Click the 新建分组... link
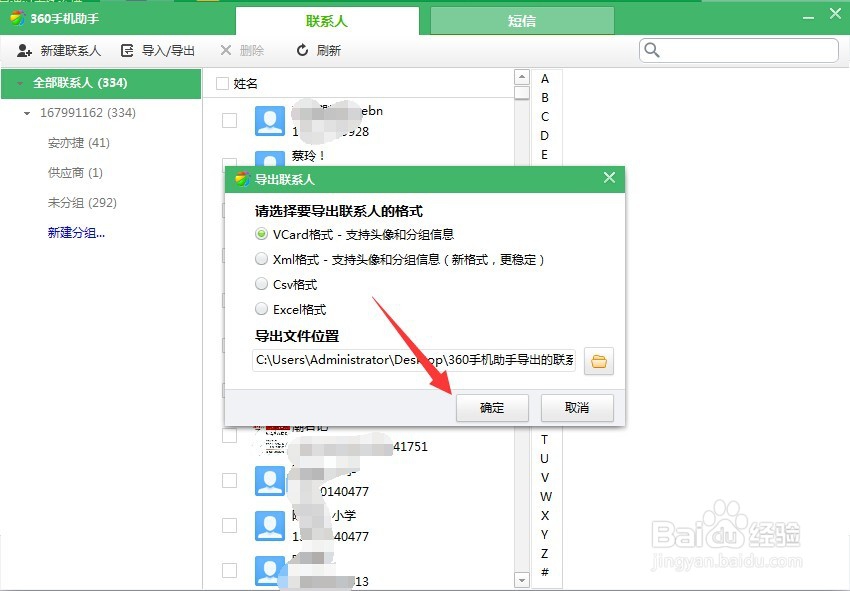Viewport: 850px width, 591px height. coord(76,233)
